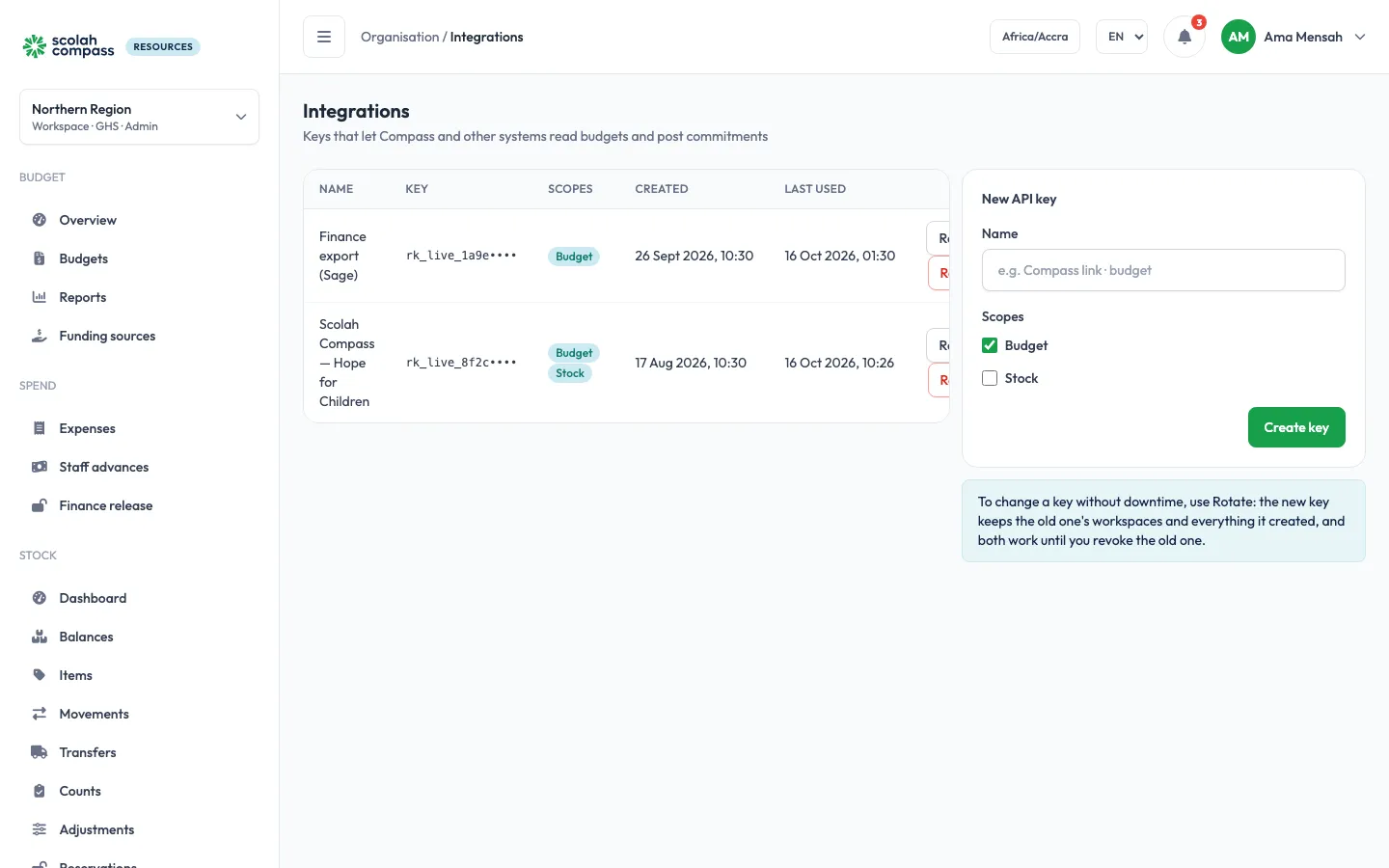Click the Stock scope tag in table

[x=570, y=373]
